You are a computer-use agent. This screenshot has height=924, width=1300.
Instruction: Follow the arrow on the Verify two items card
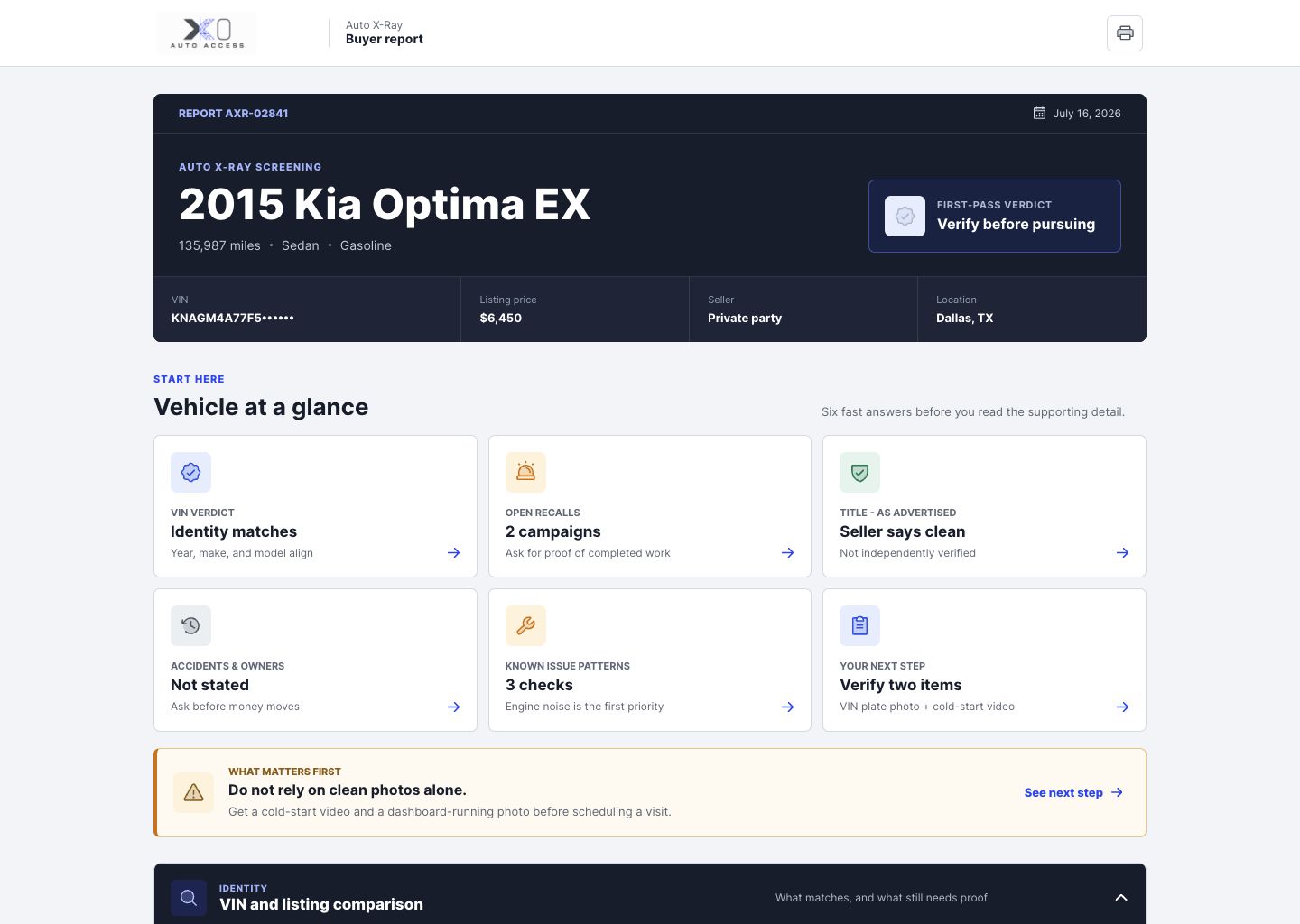[x=1122, y=707]
